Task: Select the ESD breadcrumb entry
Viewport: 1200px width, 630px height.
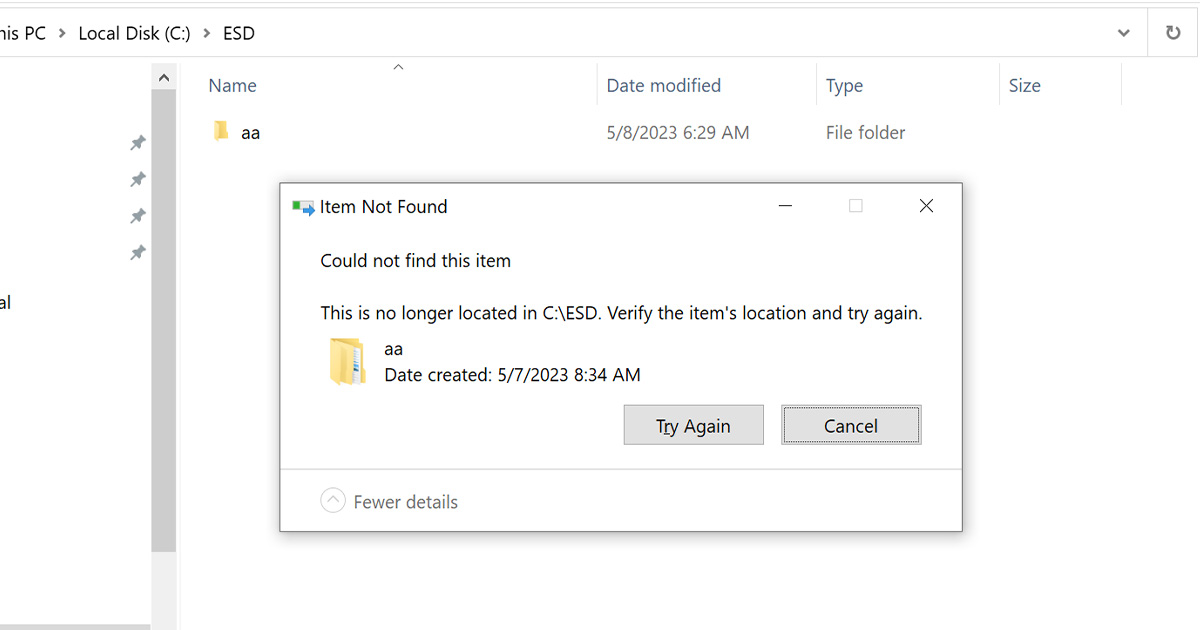Action: tap(238, 32)
